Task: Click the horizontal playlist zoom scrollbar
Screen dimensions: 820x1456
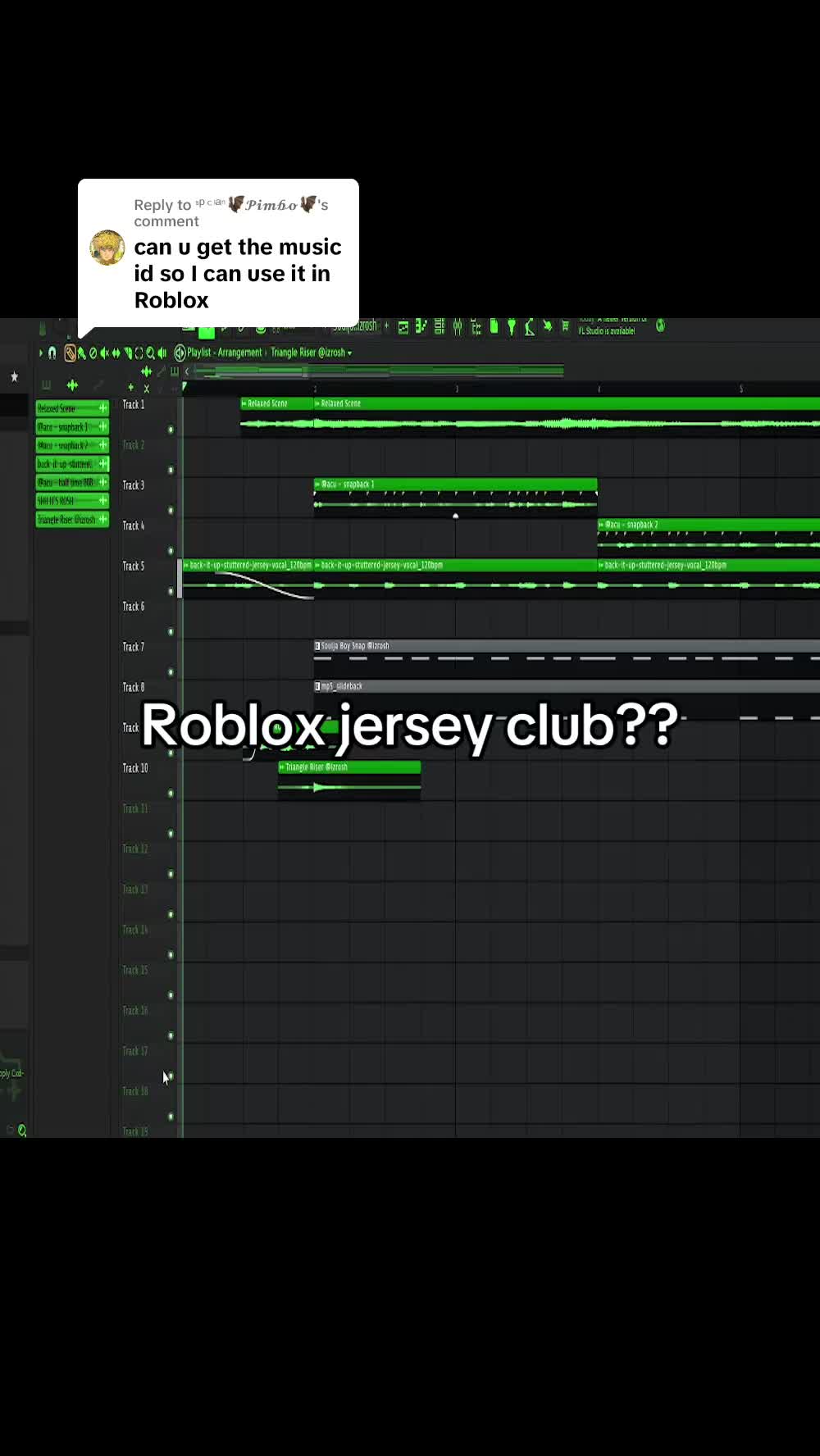Action: point(377,371)
